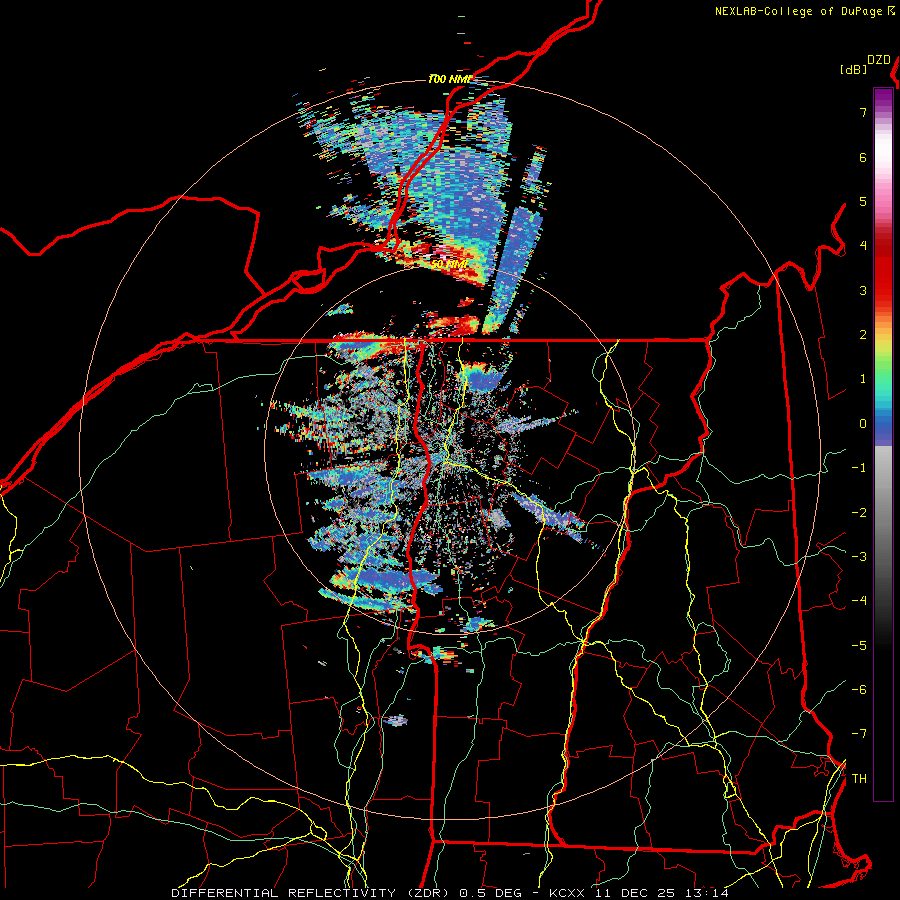The width and height of the screenshot is (900, 900).
Task: Click the -4 dB scale tick label
Action: coord(858,601)
